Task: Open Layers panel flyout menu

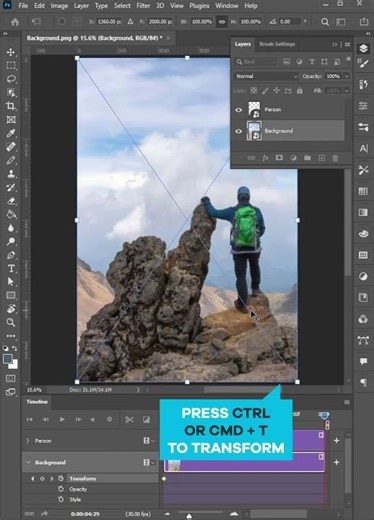Action: pyautogui.click(x=347, y=44)
